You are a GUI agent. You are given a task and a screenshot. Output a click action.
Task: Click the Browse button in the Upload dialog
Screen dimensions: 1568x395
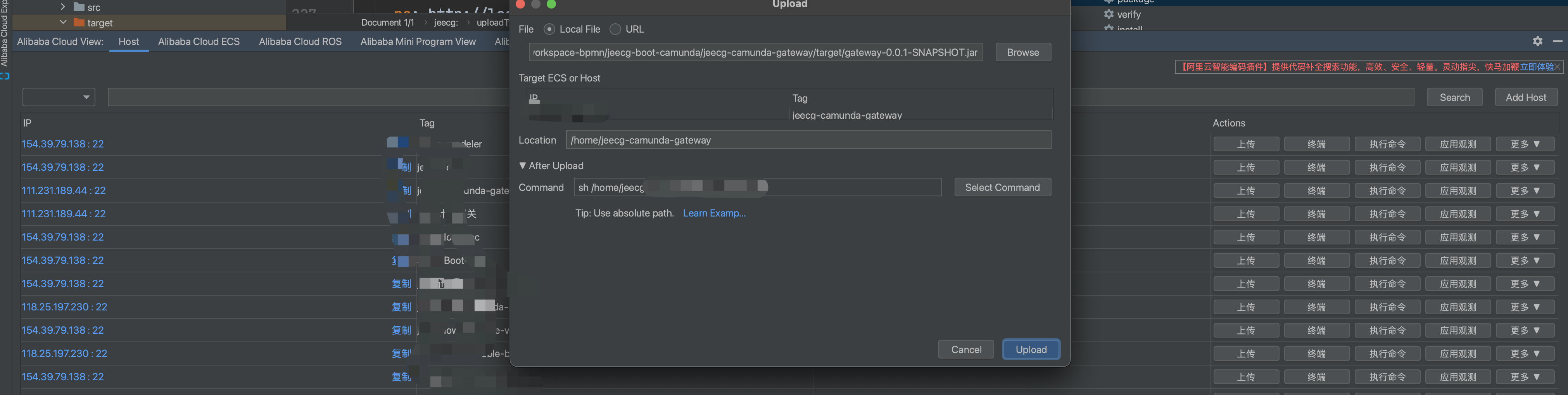point(1023,52)
